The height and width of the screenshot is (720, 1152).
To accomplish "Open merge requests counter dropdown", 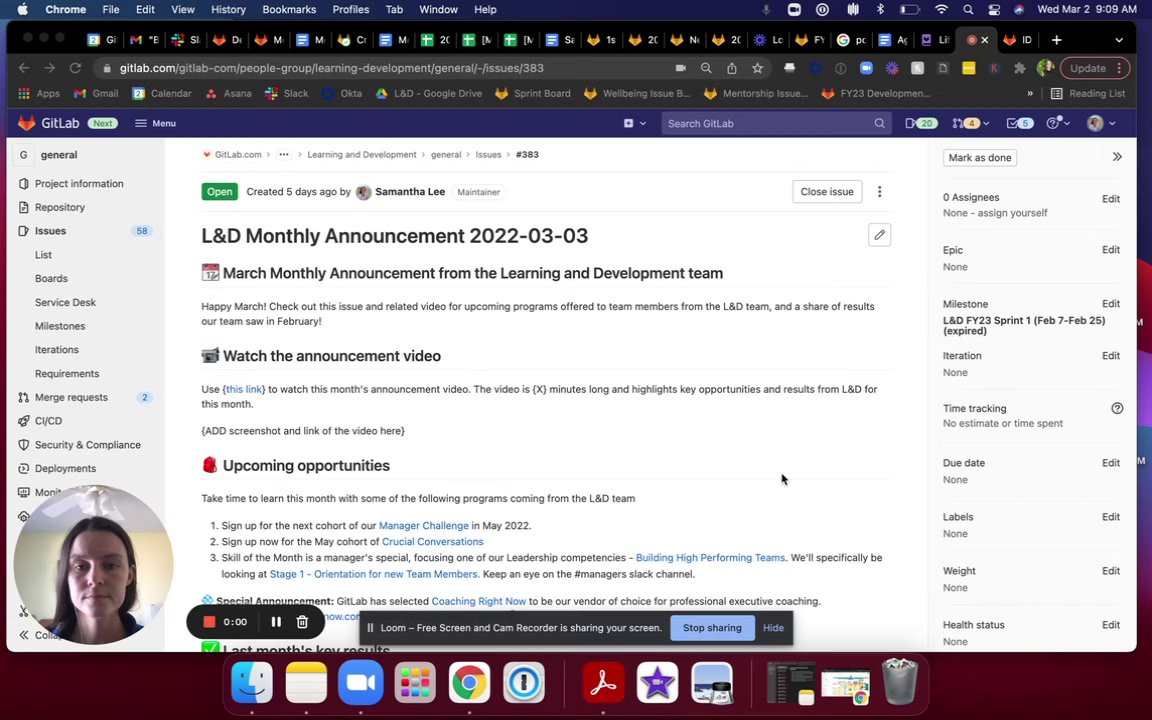I will tap(970, 123).
